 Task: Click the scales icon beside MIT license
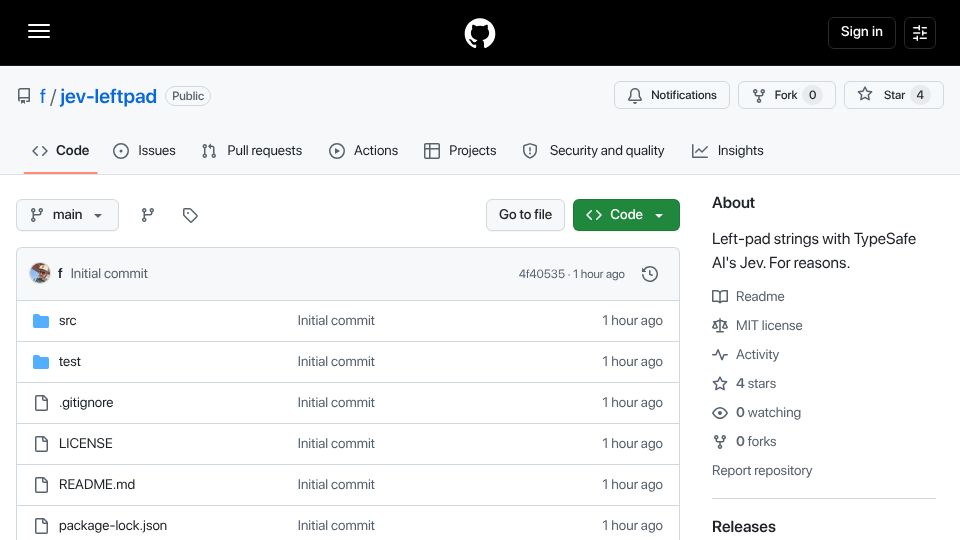(720, 326)
